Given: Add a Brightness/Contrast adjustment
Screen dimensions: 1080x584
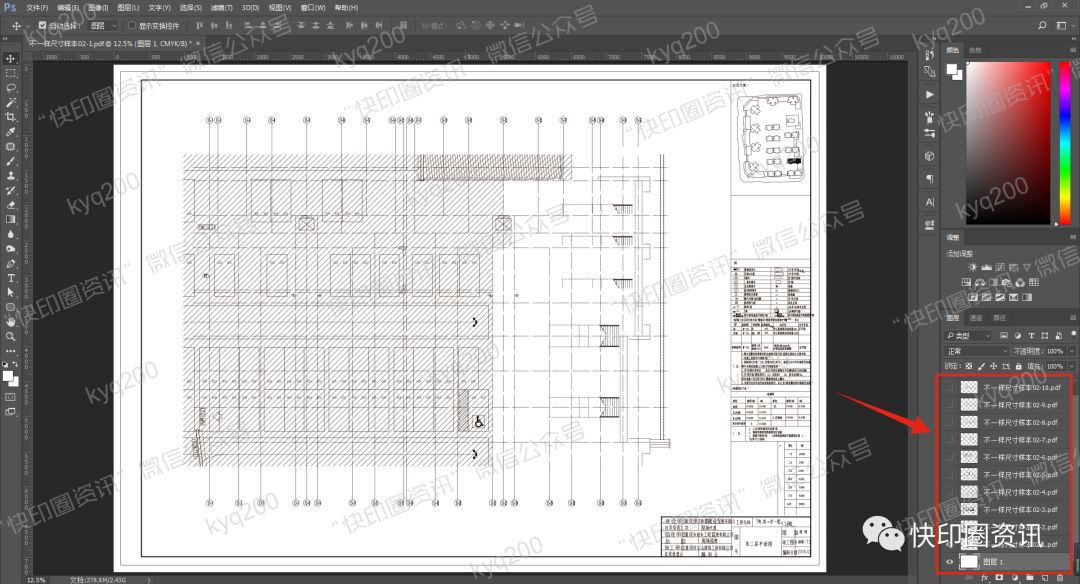Looking at the screenshot, I should [972, 267].
